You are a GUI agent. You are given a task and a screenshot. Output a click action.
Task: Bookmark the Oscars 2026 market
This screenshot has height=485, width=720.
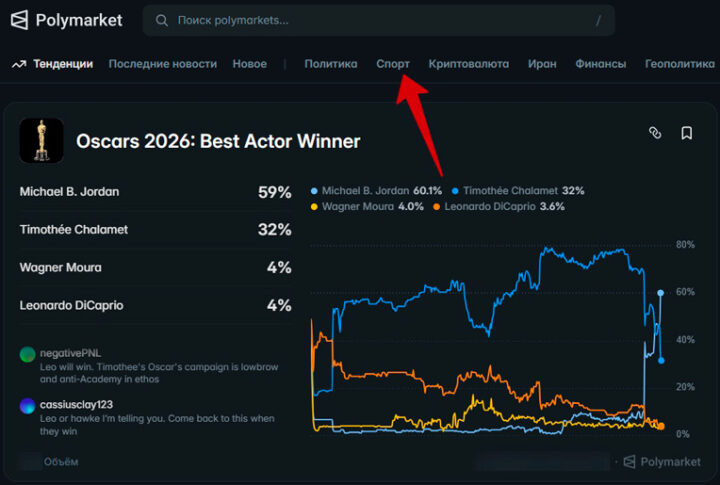[x=687, y=132]
